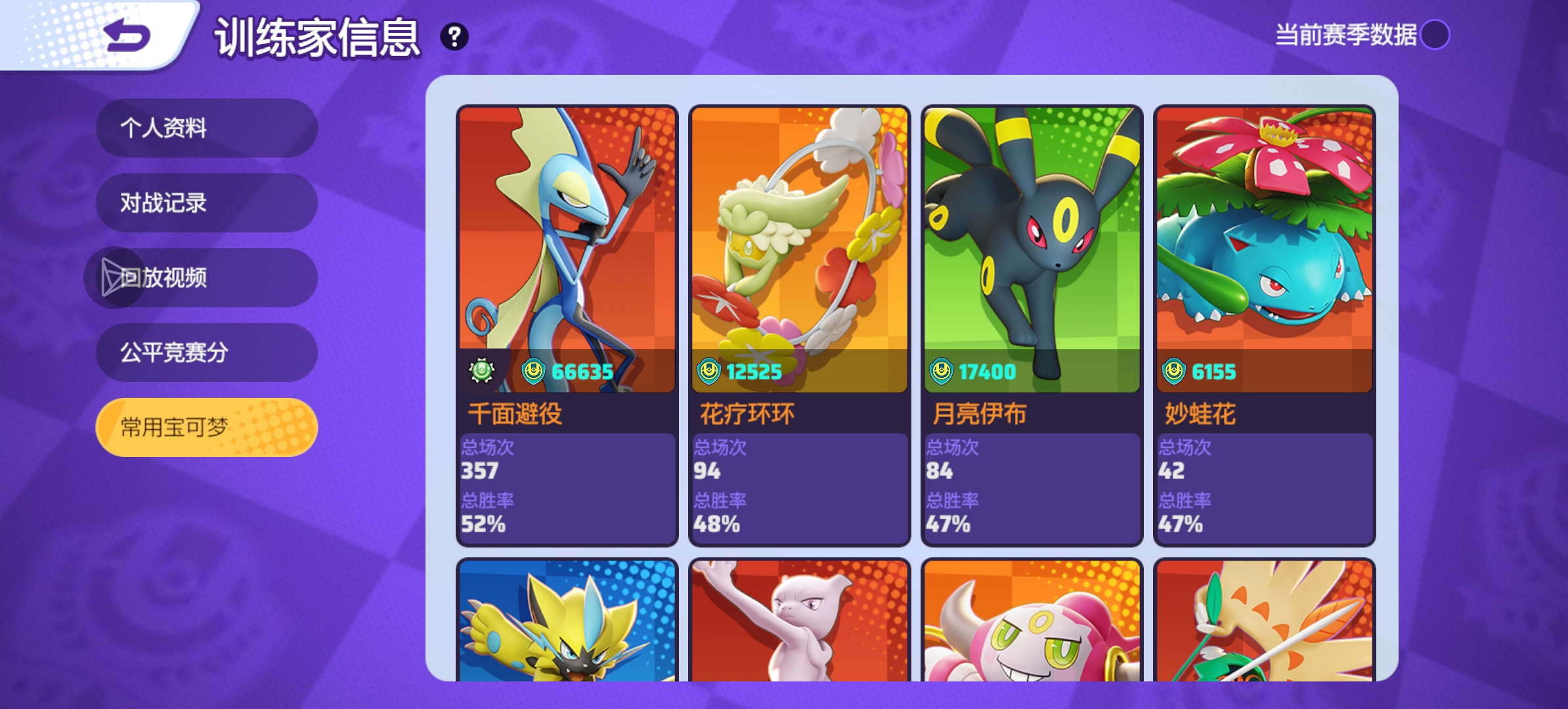Toggle the 当前赛季数据 radio circle
The height and width of the screenshot is (709, 1568).
(1435, 35)
